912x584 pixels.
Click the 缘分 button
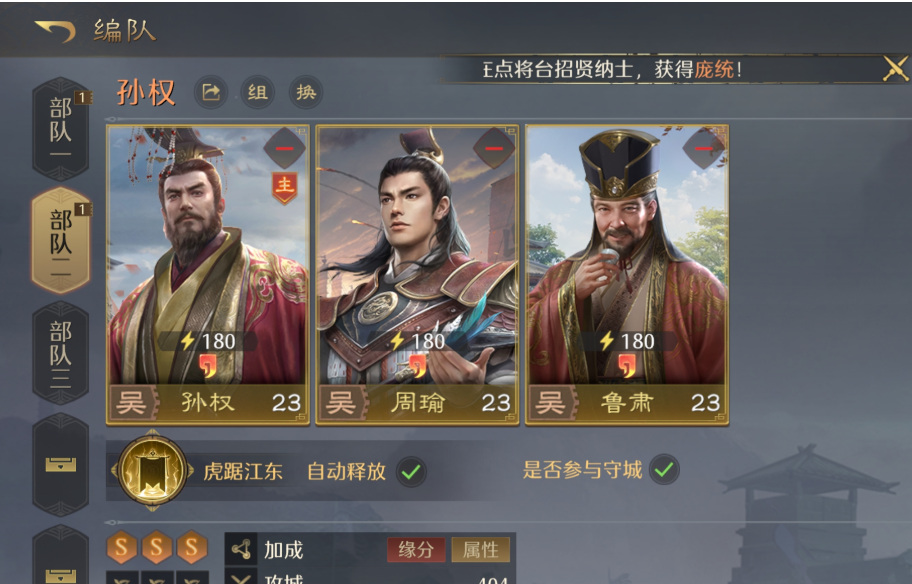(x=416, y=550)
